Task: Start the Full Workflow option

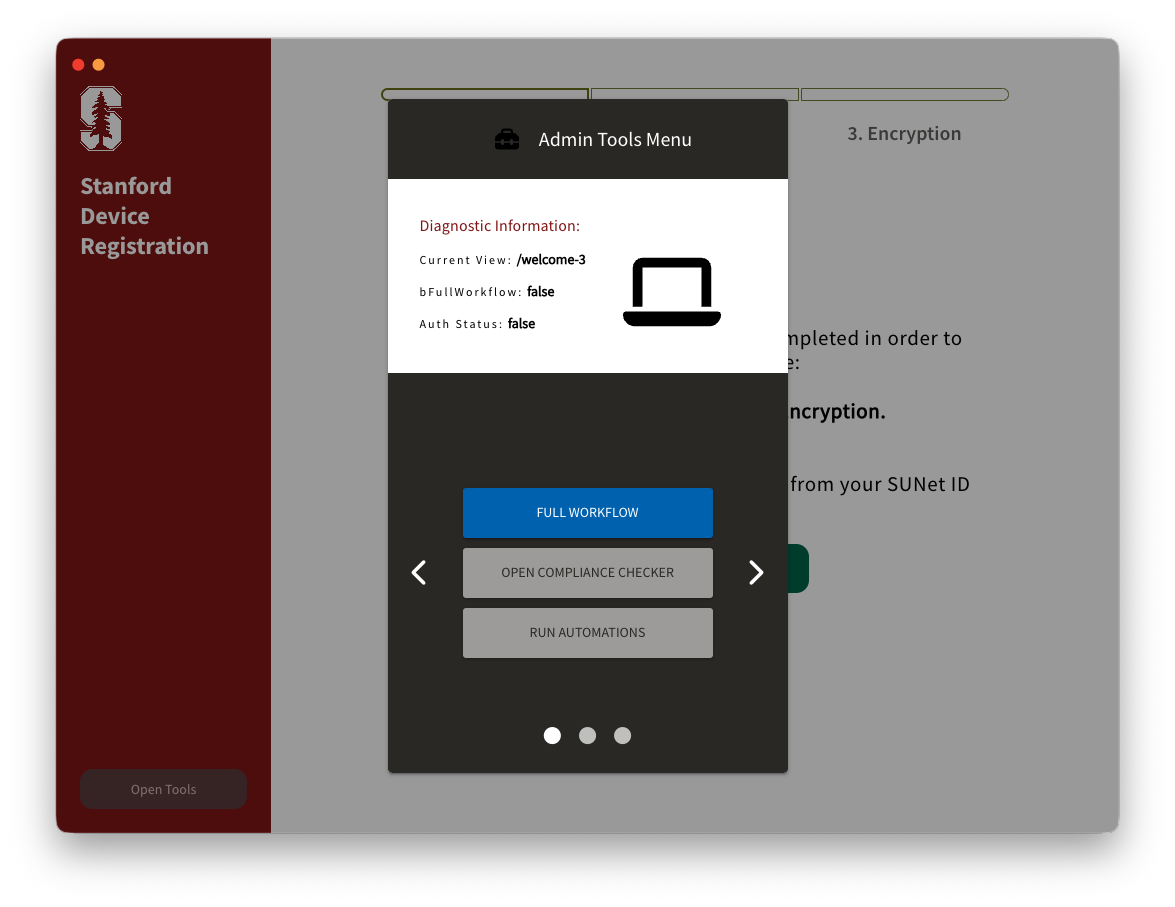Action: pos(587,513)
